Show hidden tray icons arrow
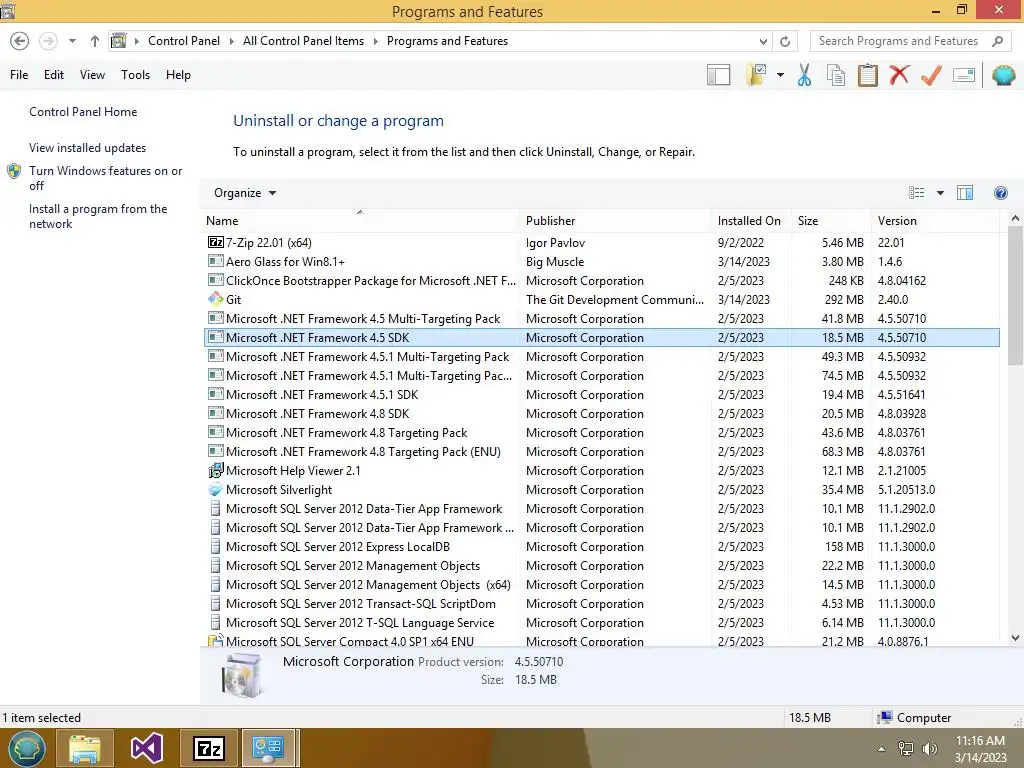 (x=882, y=749)
